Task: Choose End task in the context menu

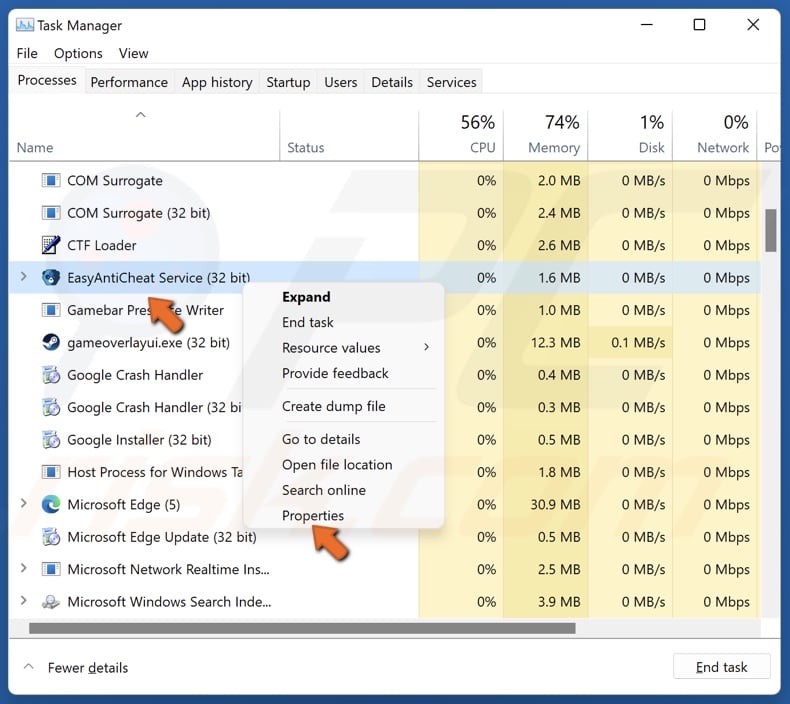Action: (x=344, y=322)
